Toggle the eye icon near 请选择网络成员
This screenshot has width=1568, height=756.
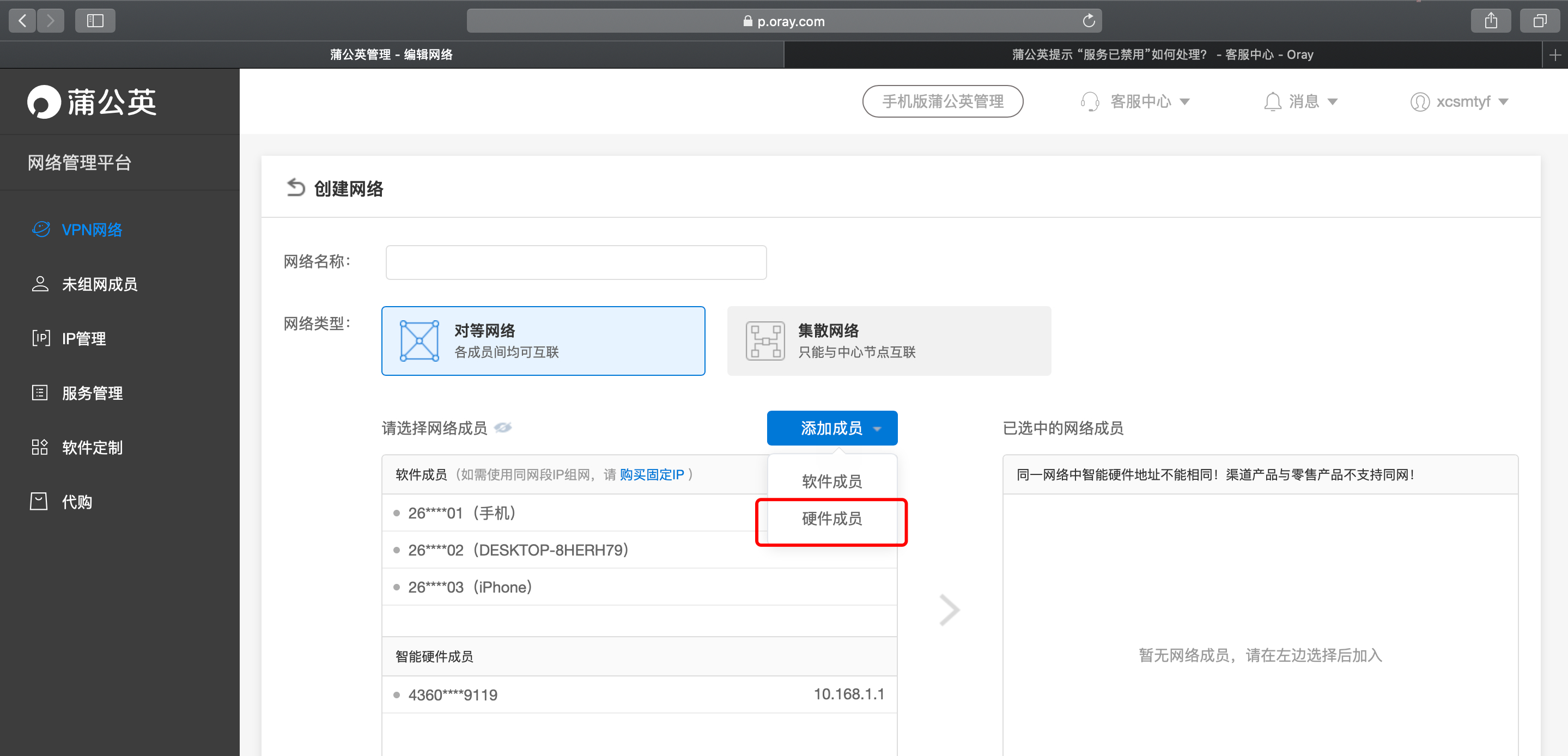pyautogui.click(x=504, y=428)
